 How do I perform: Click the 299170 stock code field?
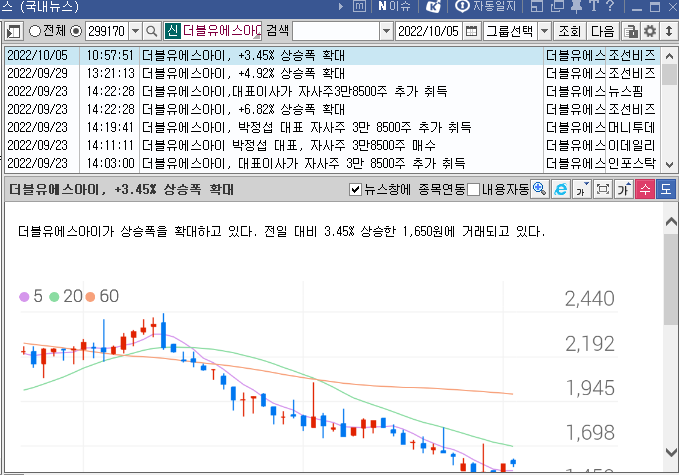(x=107, y=31)
